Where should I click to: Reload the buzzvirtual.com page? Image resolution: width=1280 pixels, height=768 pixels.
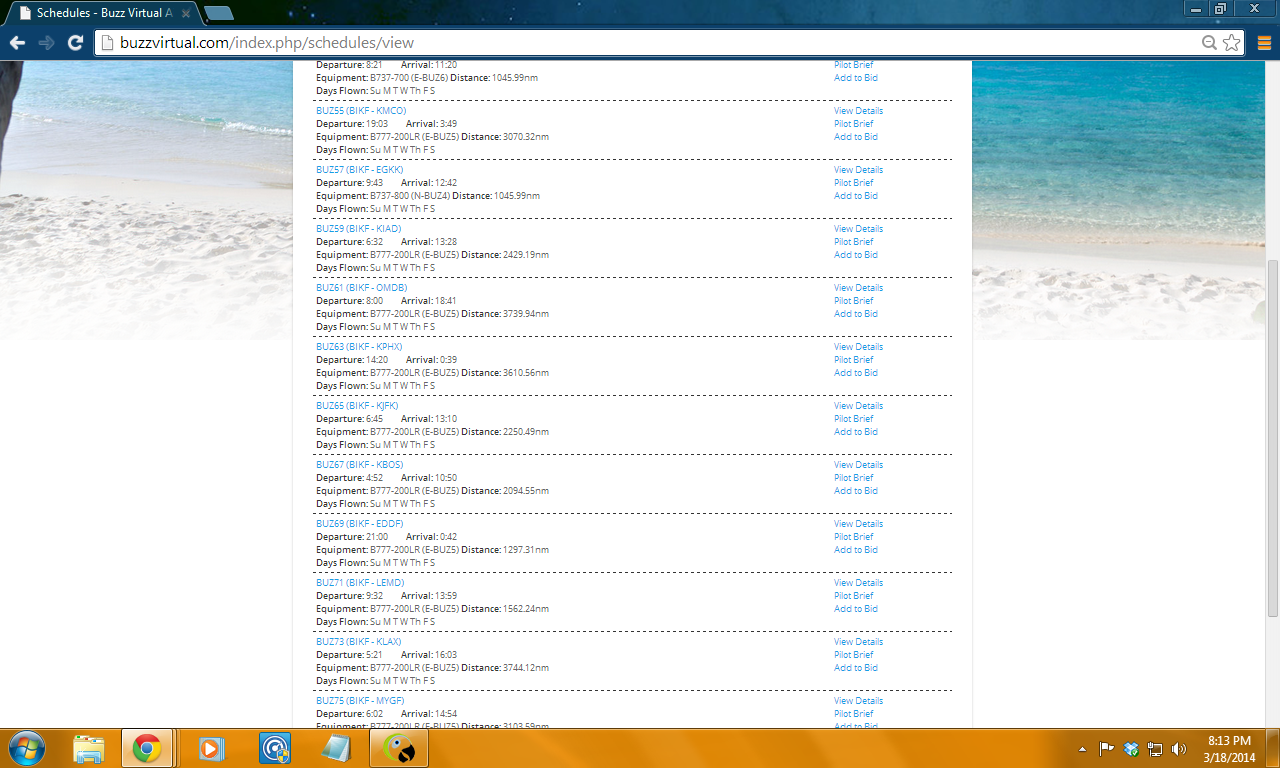(x=74, y=43)
